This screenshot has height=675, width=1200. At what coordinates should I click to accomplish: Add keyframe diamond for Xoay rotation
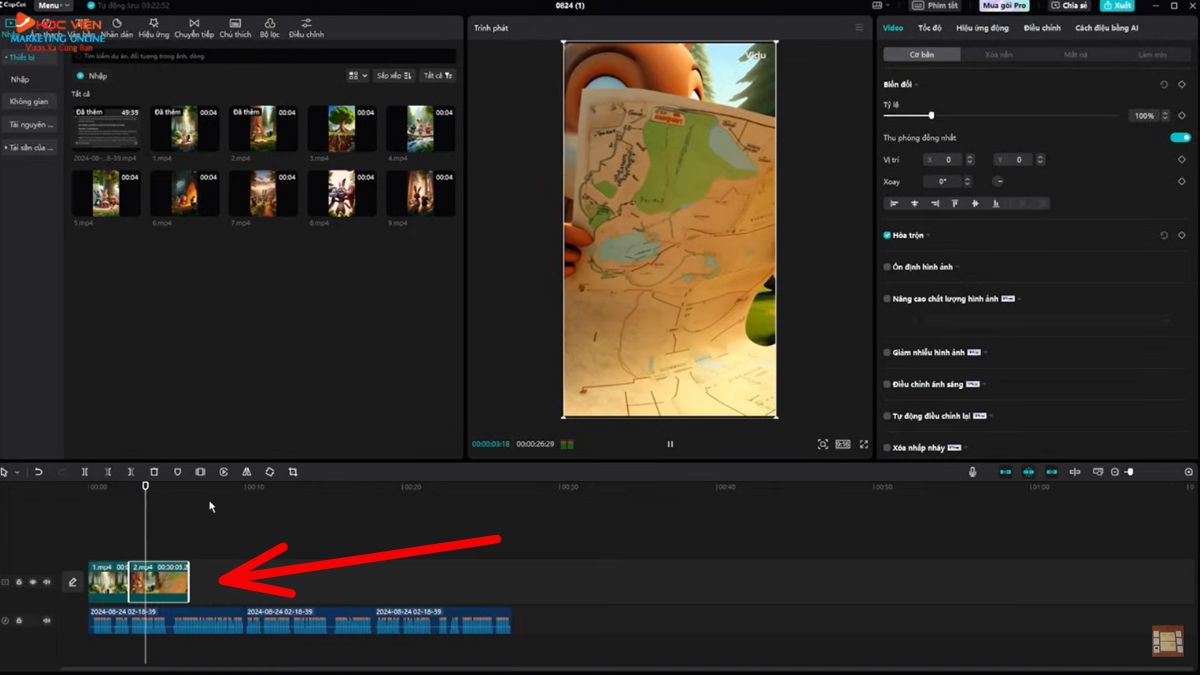coord(1182,181)
